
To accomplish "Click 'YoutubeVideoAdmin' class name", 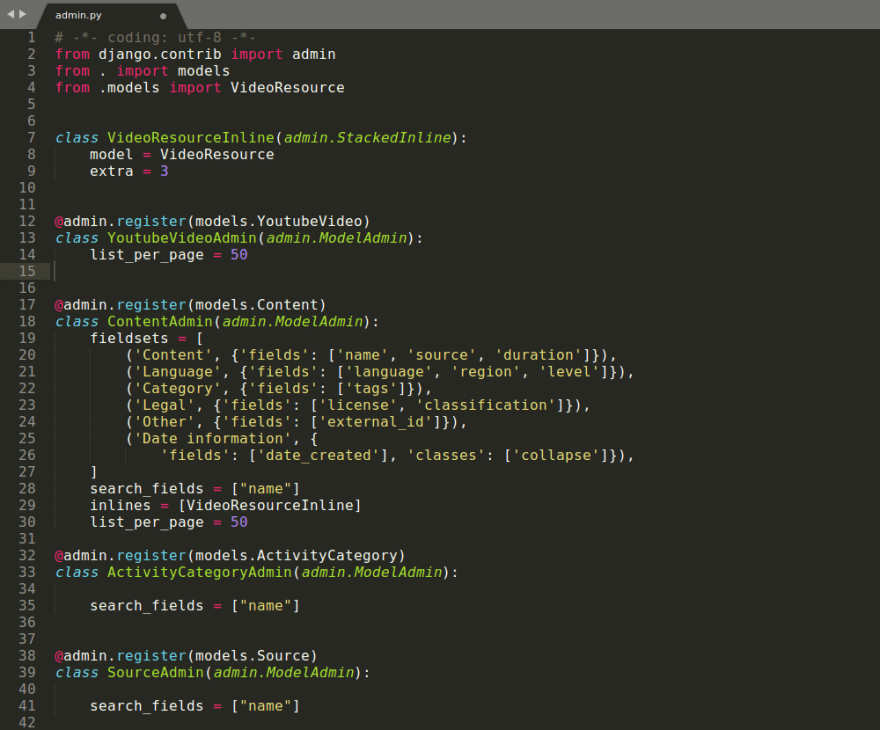I will pyautogui.click(x=182, y=238).
